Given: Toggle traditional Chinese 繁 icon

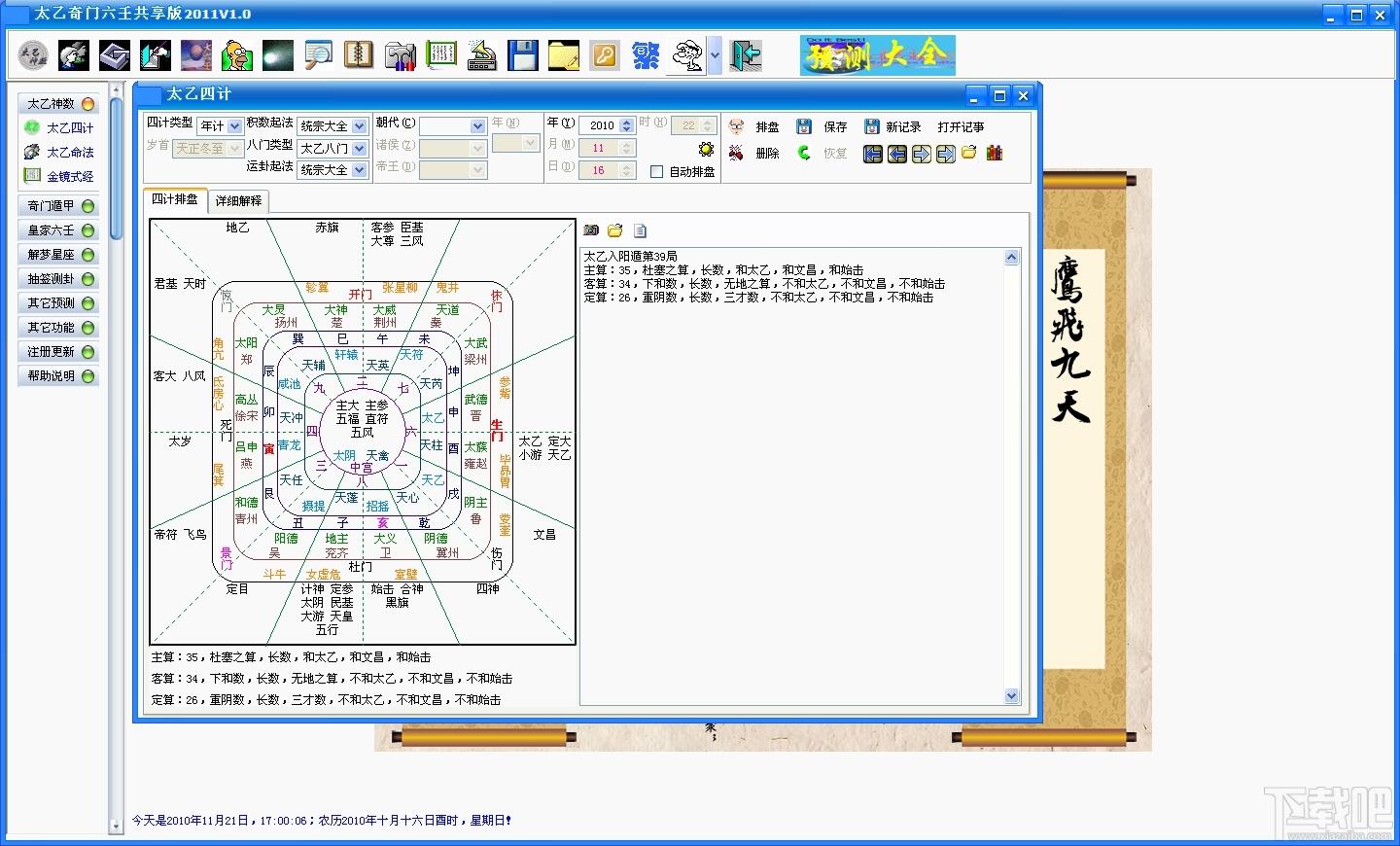Looking at the screenshot, I should [645, 55].
